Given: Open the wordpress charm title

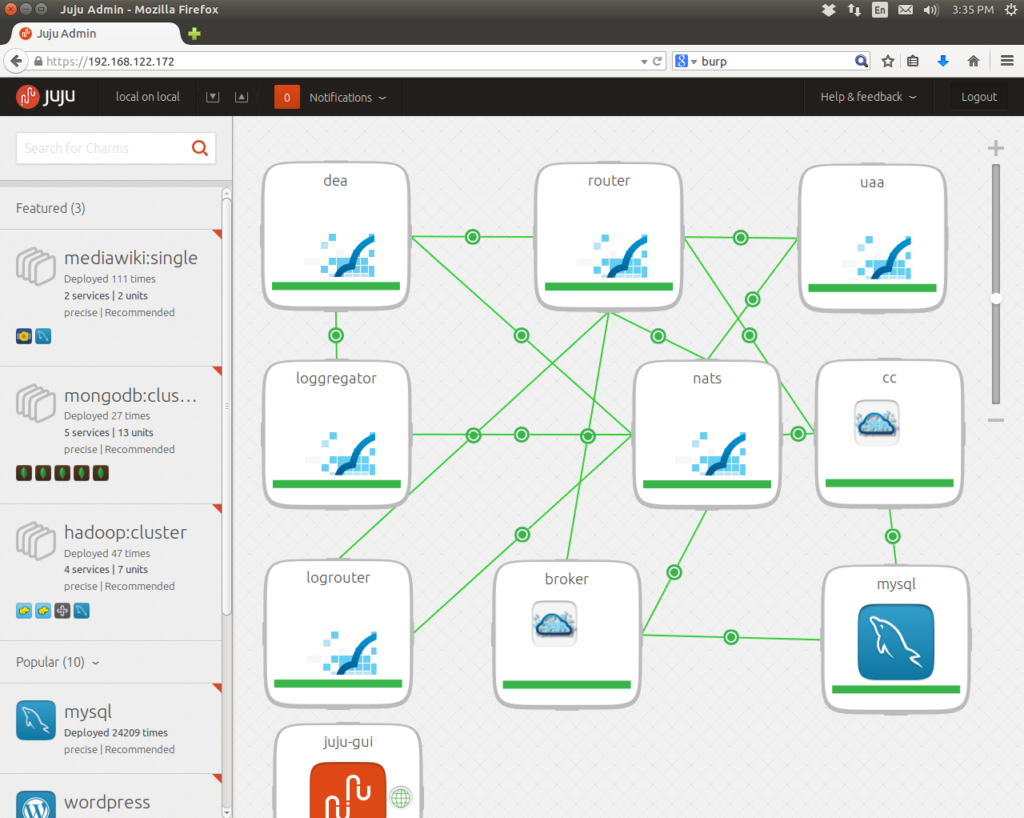Looking at the screenshot, I should tap(107, 802).
